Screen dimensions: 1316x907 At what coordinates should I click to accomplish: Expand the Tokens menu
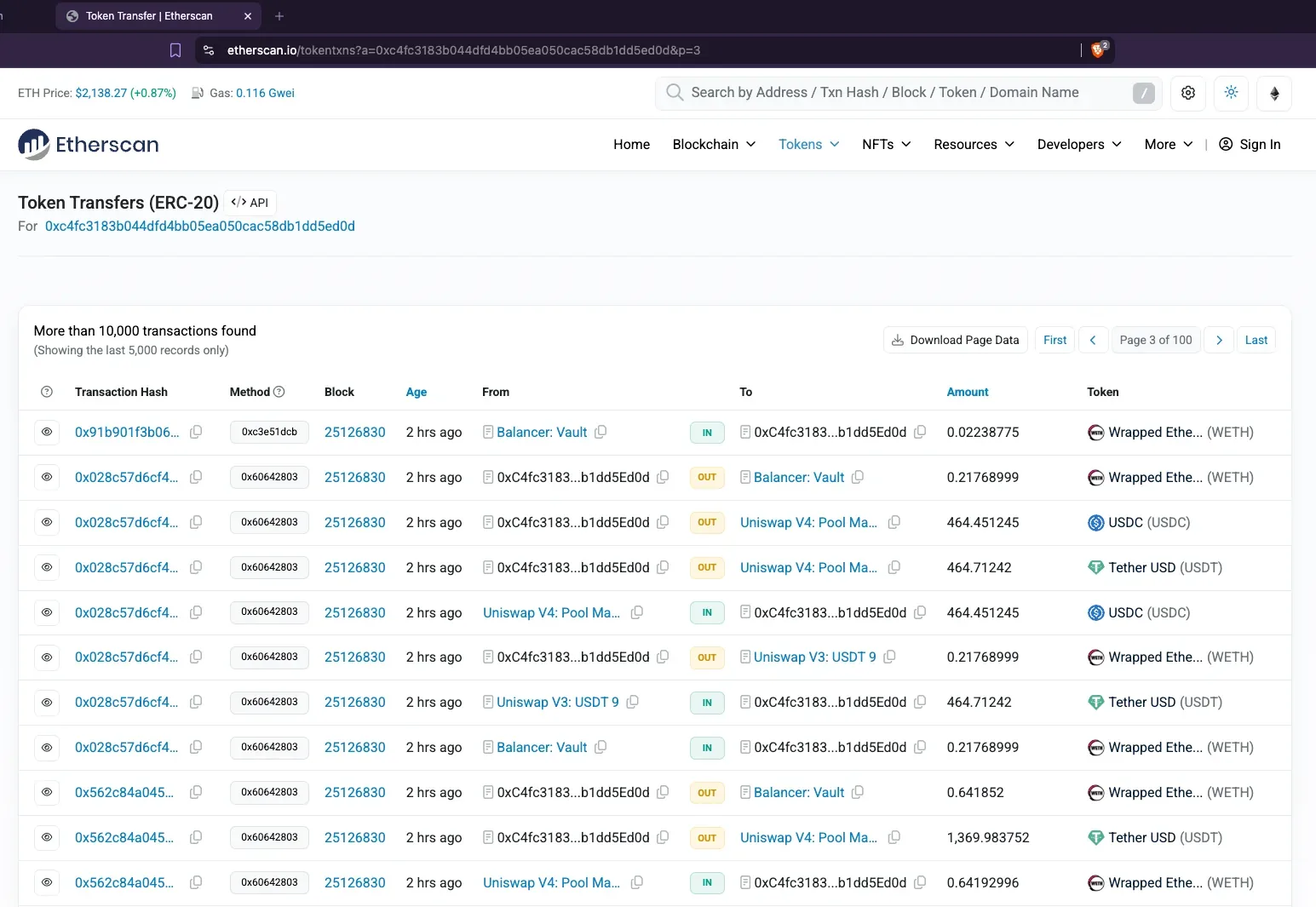808,145
